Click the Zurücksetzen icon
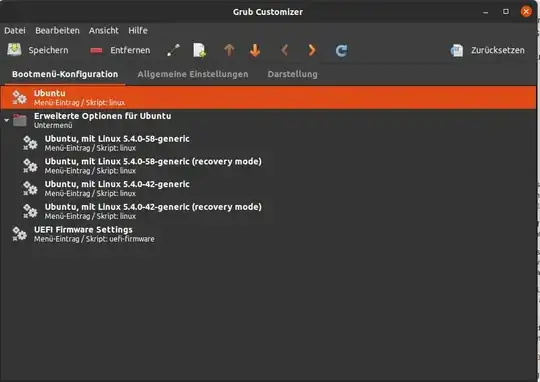Viewport: 540px width, 382px height. coord(457,50)
